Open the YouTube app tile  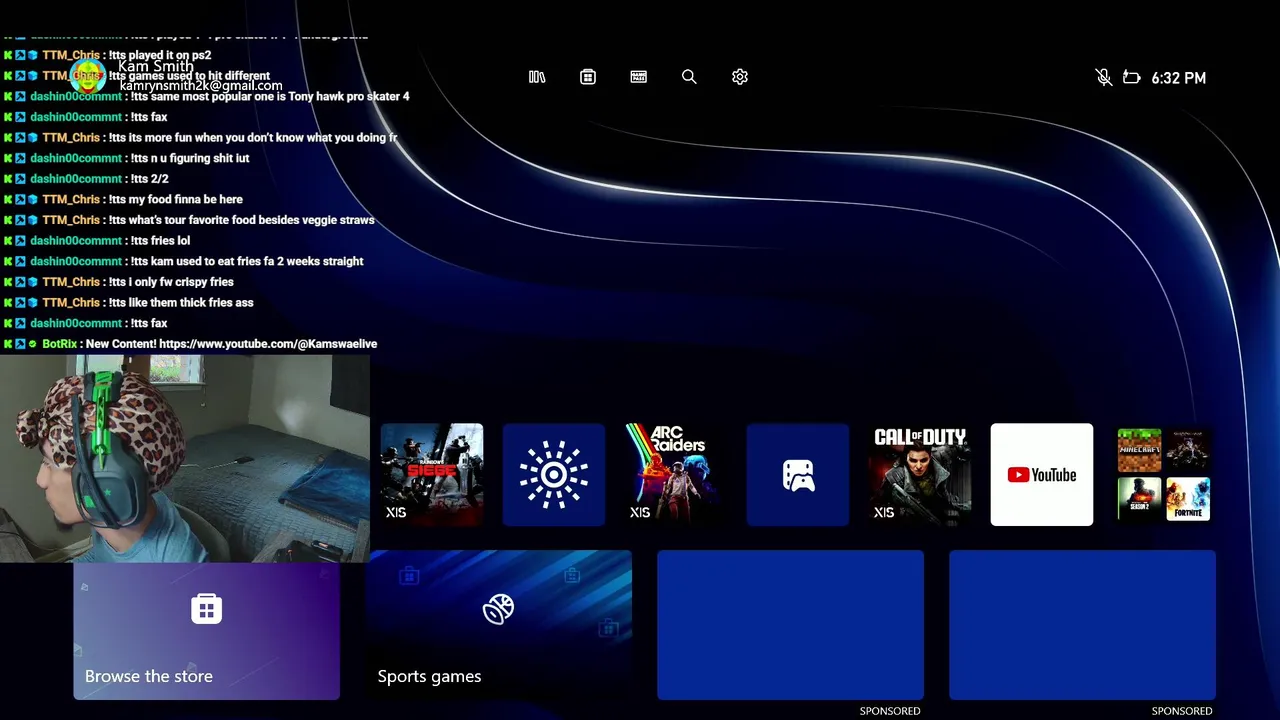1042,475
